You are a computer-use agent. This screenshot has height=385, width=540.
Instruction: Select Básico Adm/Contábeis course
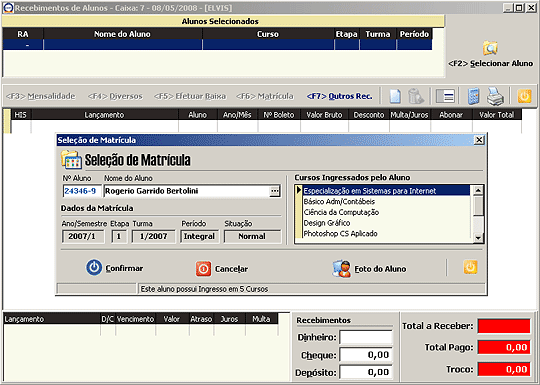coord(339,201)
